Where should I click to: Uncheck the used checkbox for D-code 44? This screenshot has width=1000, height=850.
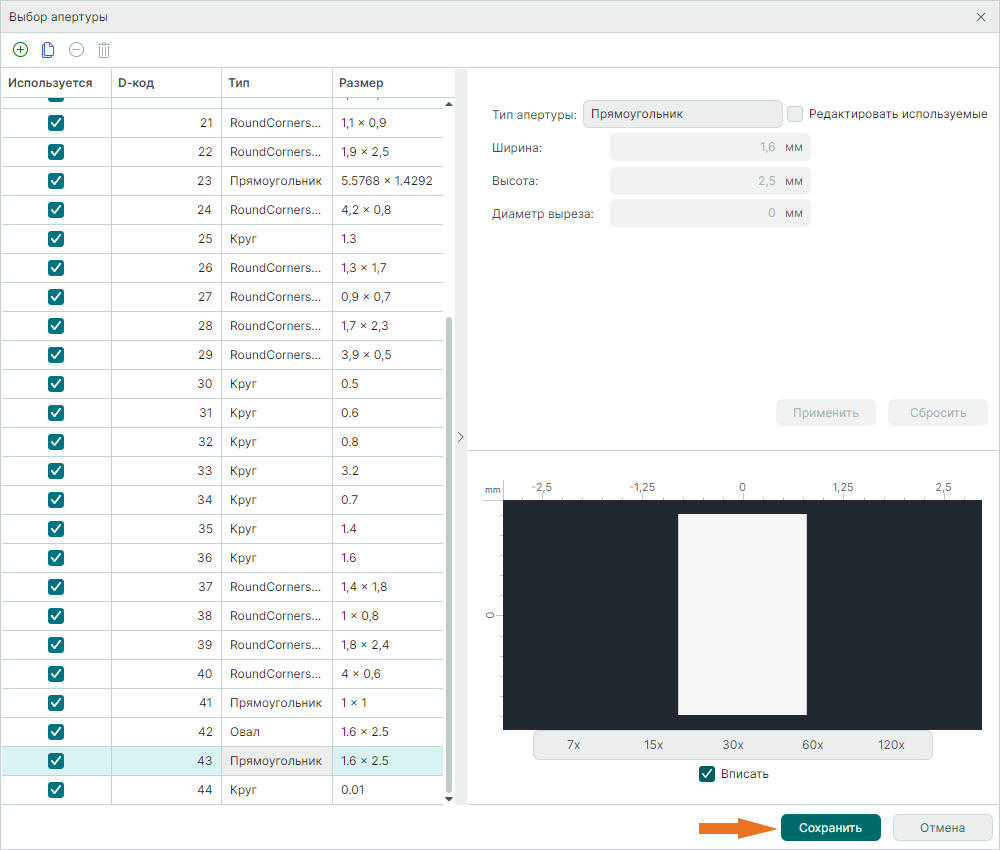pyautogui.click(x=56, y=790)
